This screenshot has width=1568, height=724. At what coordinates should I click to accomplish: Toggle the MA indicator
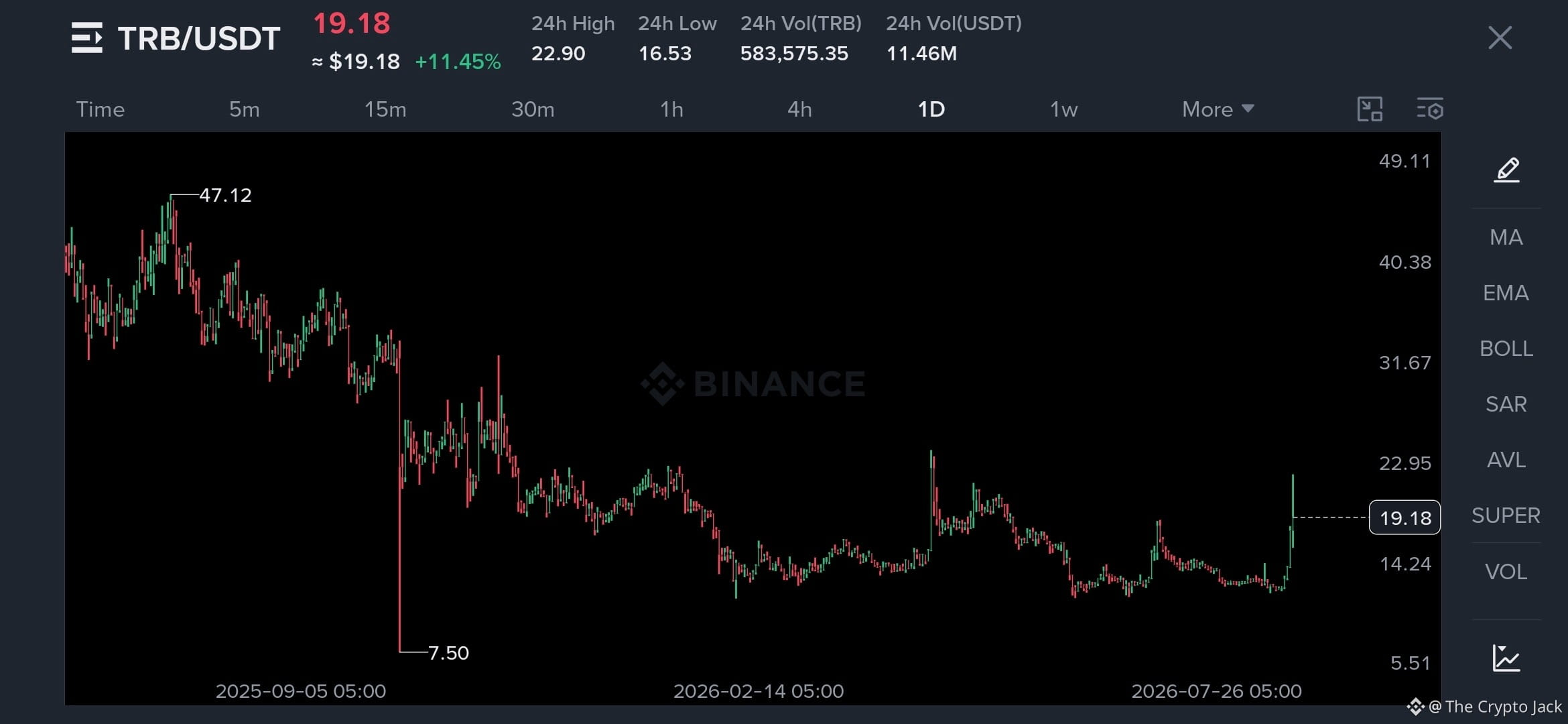click(1506, 237)
